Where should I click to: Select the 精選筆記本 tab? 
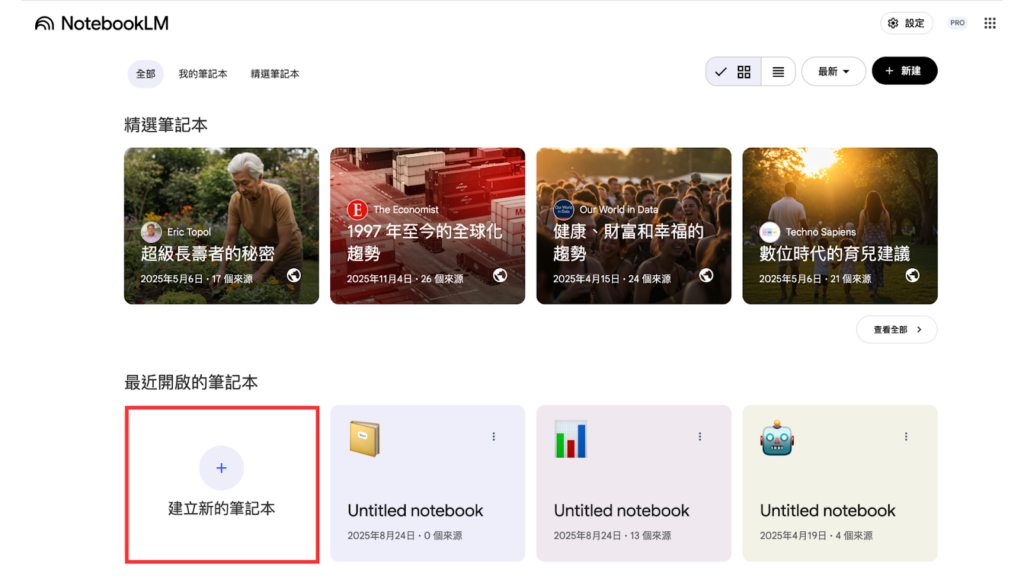coord(275,74)
